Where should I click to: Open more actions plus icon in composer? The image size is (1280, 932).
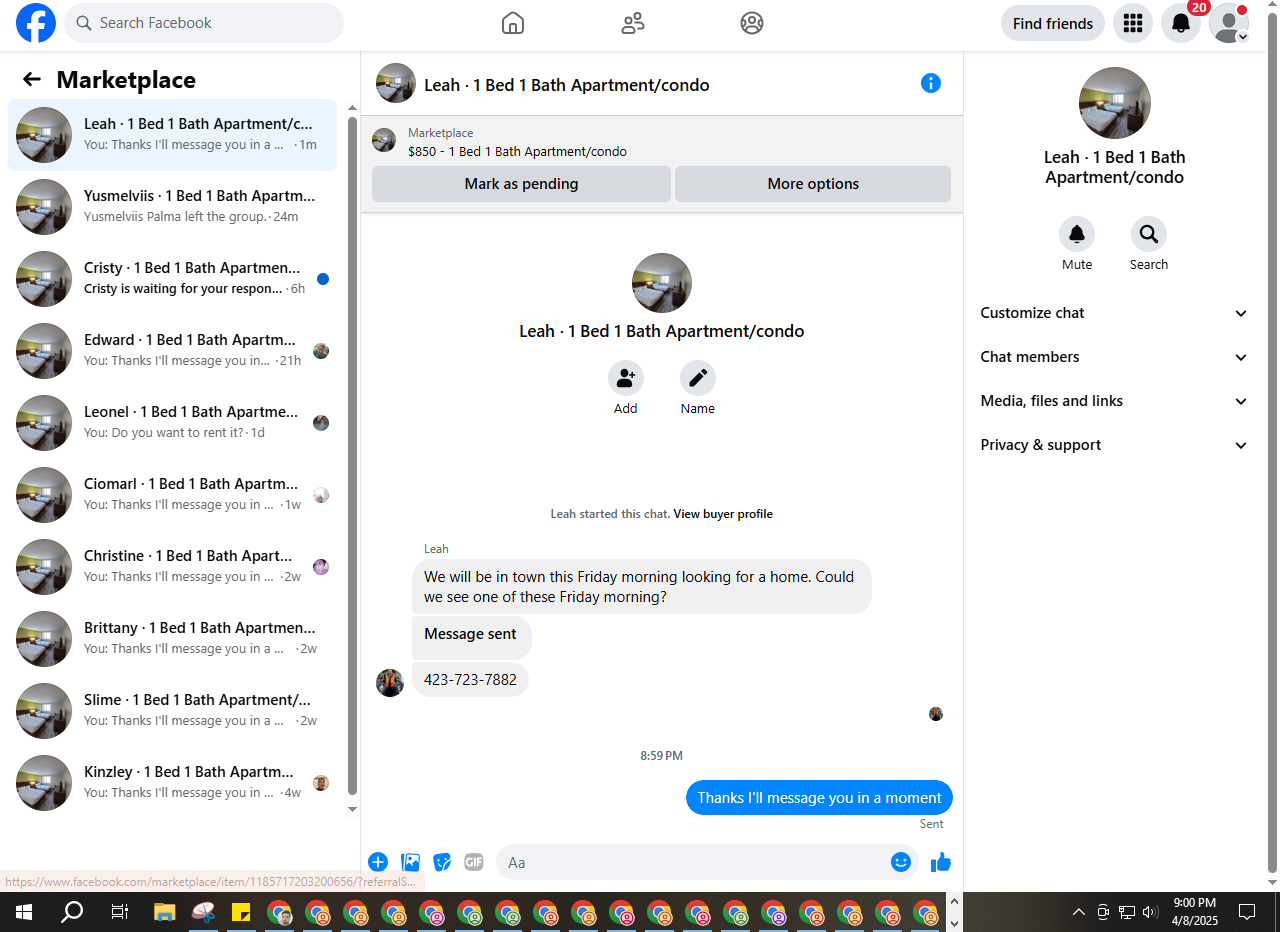click(378, 862)
